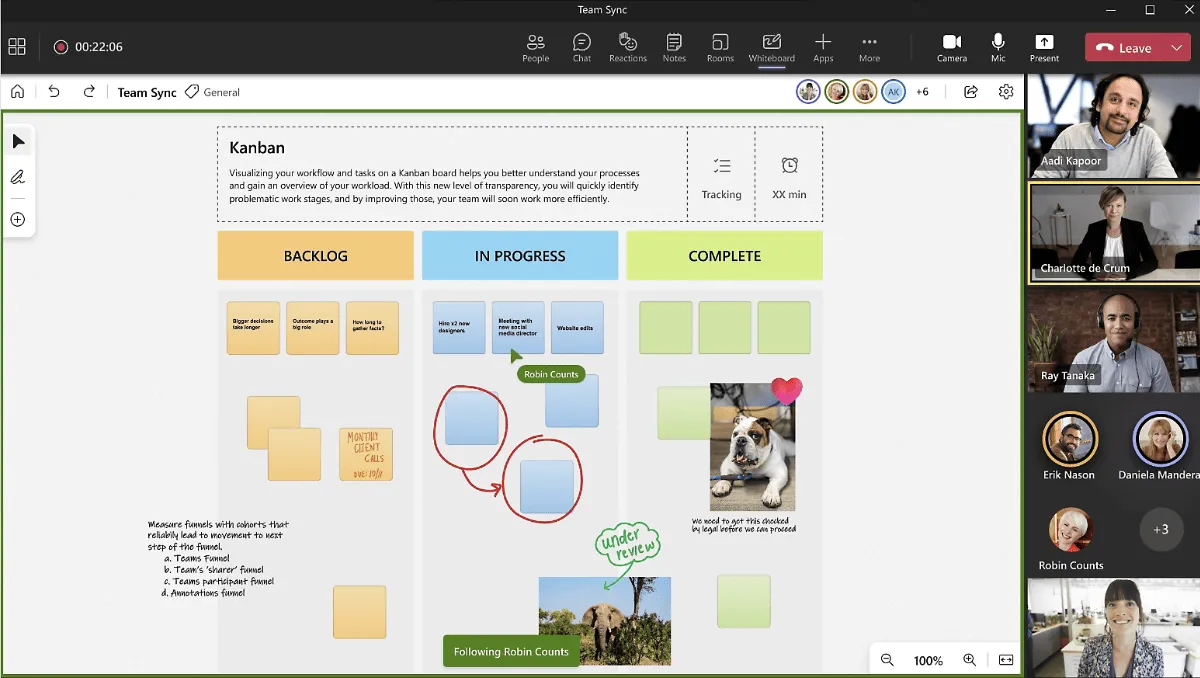Image resolution: width=1200 pixels, height=678 pixels.
Task: Click the General channel tag
Action: click(213, 92)
